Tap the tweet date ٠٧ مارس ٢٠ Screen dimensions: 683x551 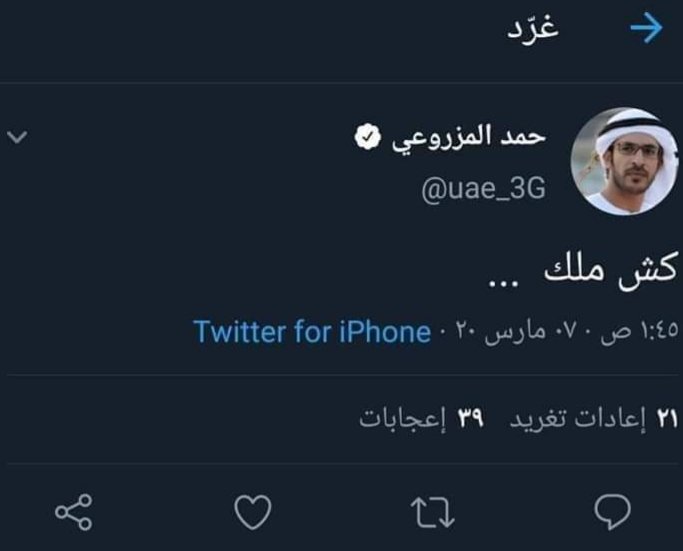tap(516, 332)
